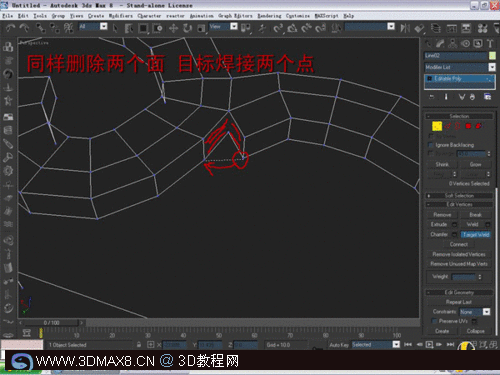Click the green object color swatch
Viewport: 500px width, 375px height.
click(x=492, y=56)
